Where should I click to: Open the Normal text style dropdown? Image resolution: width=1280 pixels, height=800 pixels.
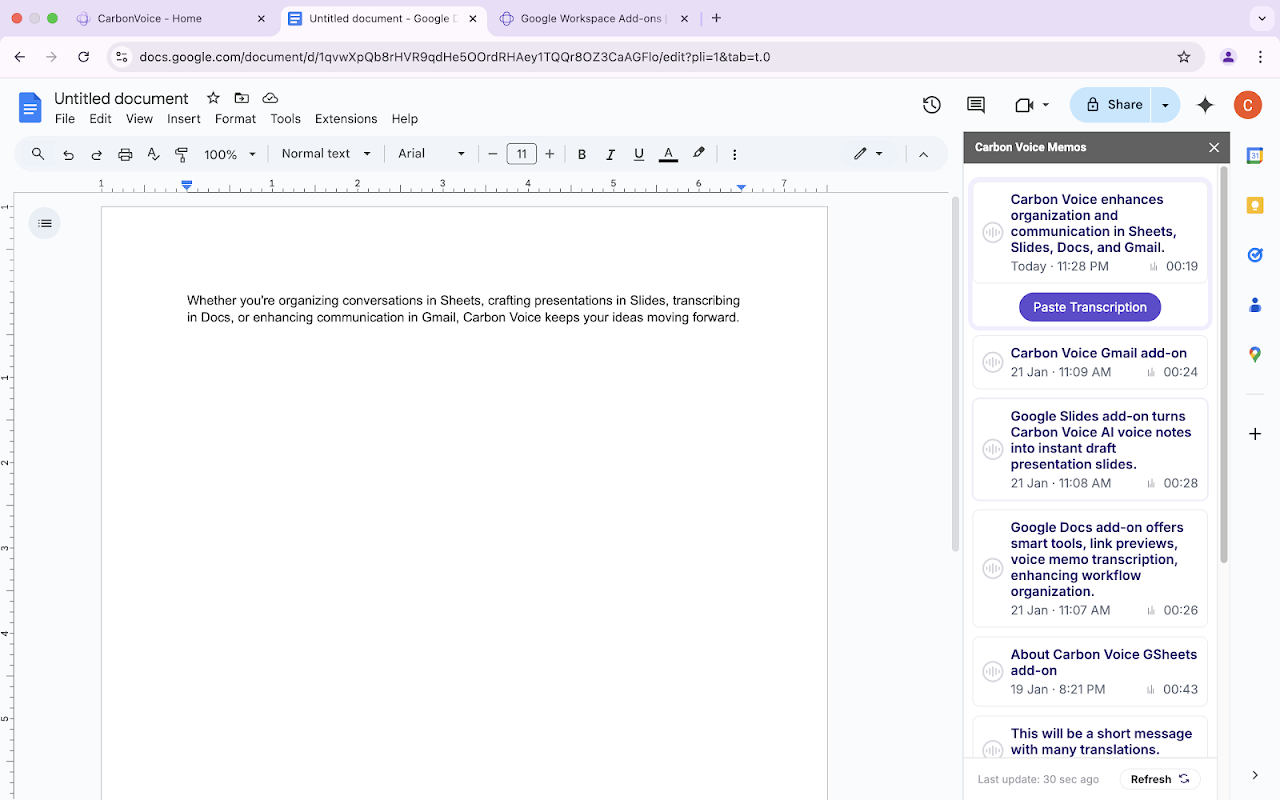click(326, 154)
